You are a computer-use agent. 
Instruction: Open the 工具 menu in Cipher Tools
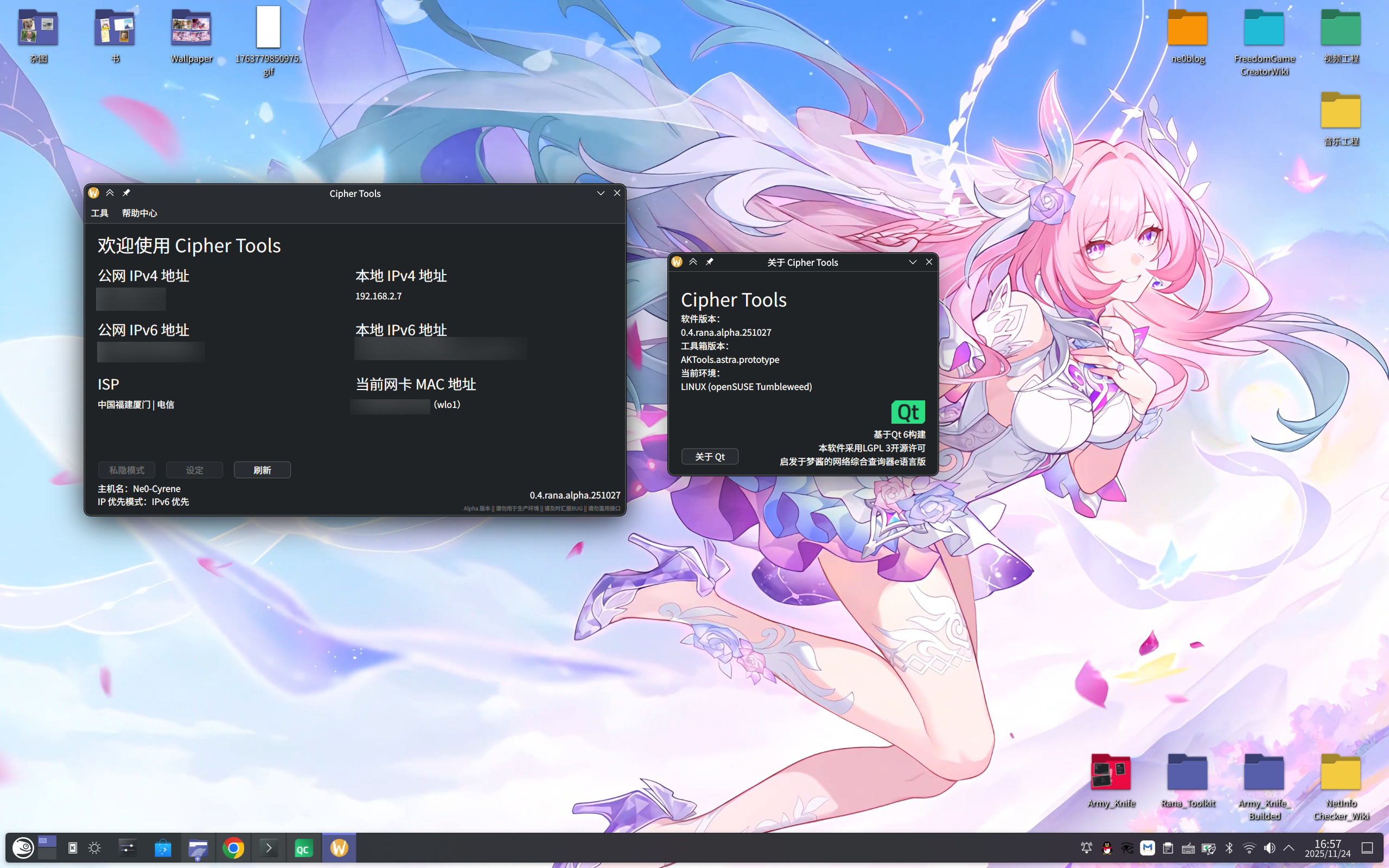(x=99, y=213)
